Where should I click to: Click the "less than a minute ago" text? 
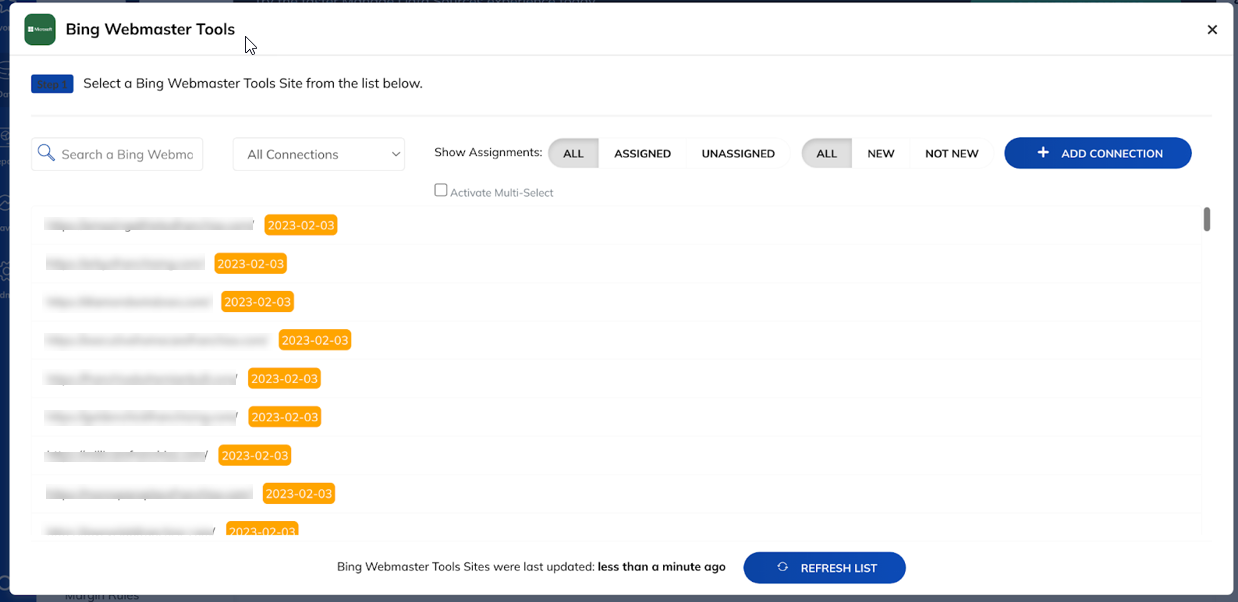pyautogui.click(x=662, y=567)
